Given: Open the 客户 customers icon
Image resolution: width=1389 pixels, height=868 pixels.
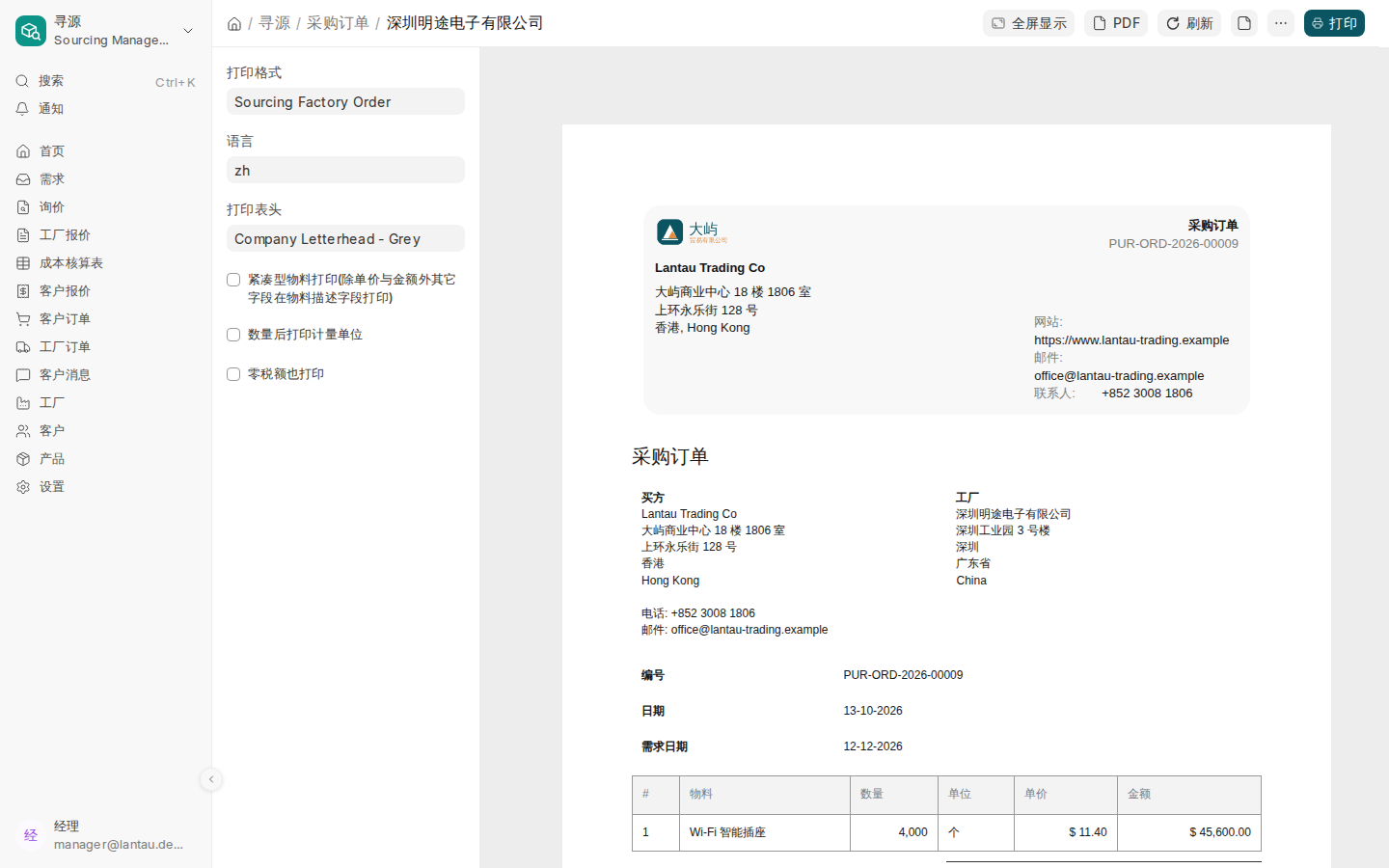Looking at the screenshot, I should (23, 431).
